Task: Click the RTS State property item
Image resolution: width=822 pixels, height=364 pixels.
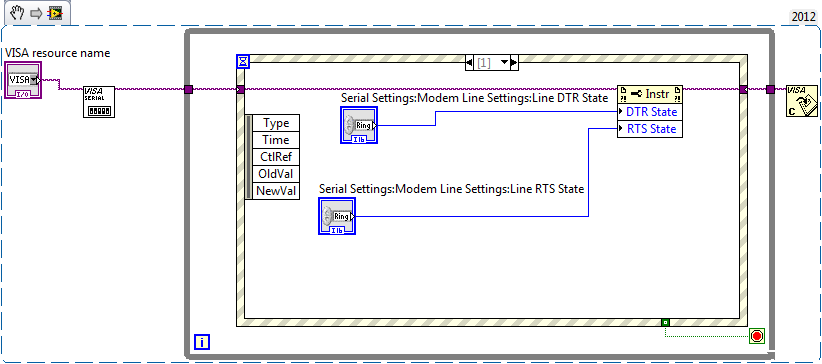Action: 650,129
